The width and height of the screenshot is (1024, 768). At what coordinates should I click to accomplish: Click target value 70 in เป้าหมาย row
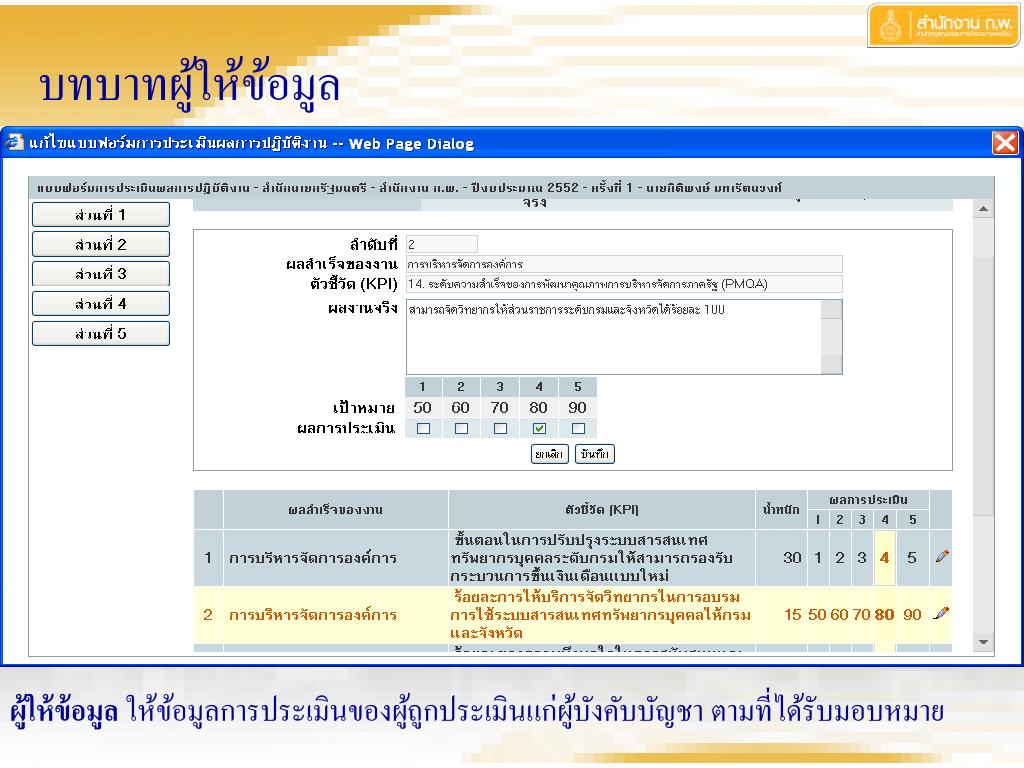point(500,408)
